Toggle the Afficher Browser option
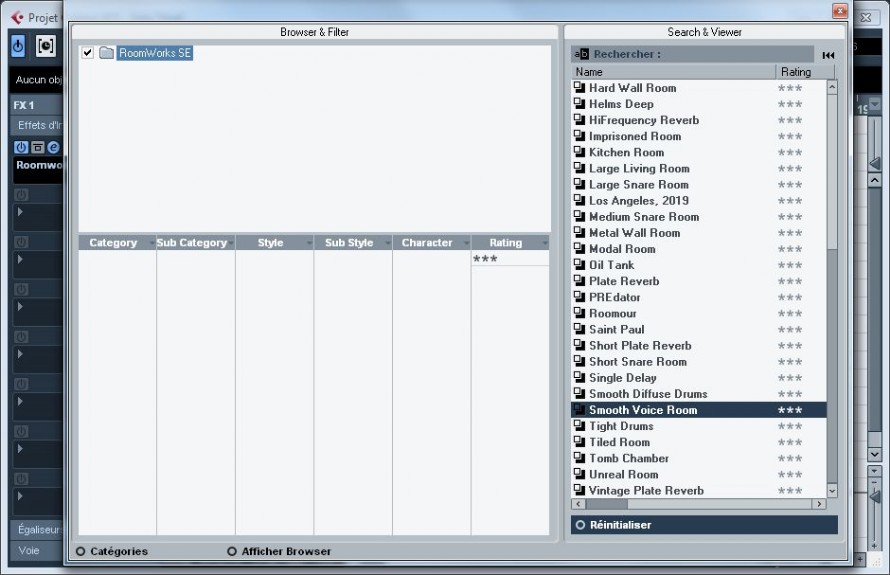The image size is (890, 575). [x=232, y=551]
